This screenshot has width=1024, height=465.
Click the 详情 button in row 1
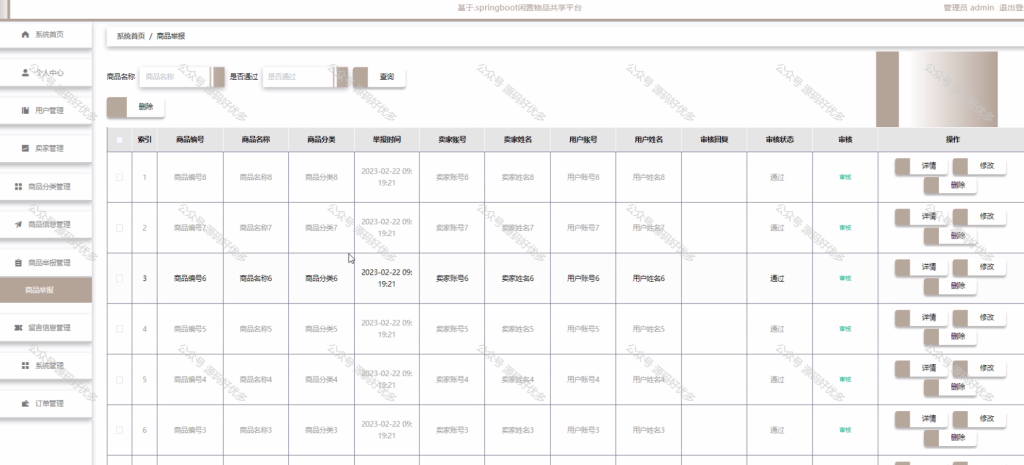point(921,166)
